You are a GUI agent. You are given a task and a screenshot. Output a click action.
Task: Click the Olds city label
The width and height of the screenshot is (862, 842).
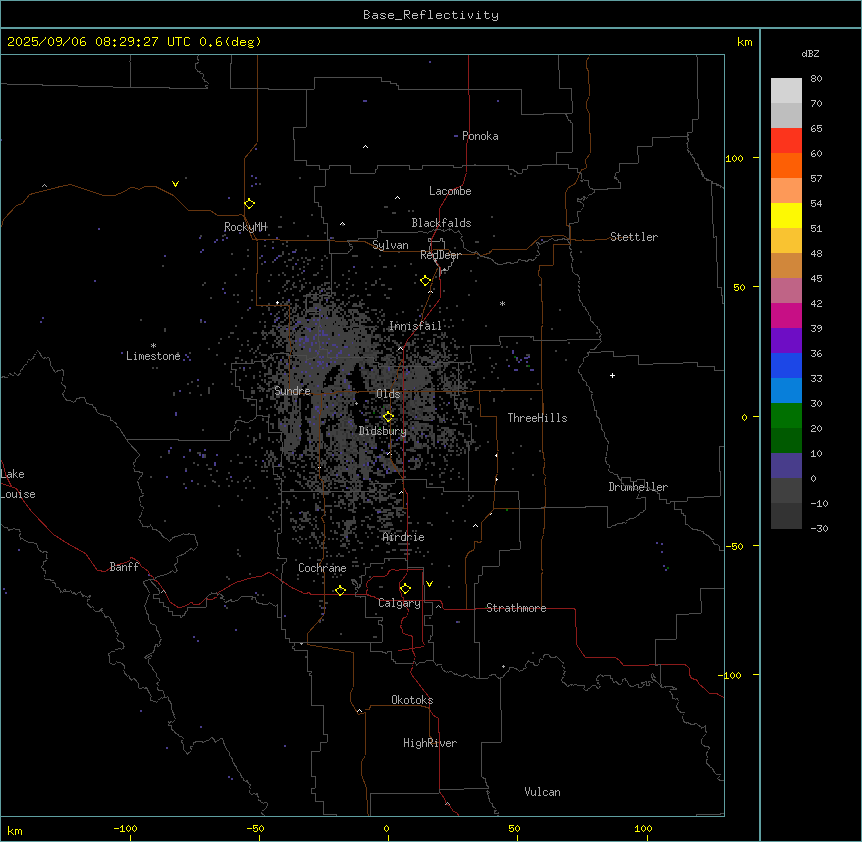[388, 394]
